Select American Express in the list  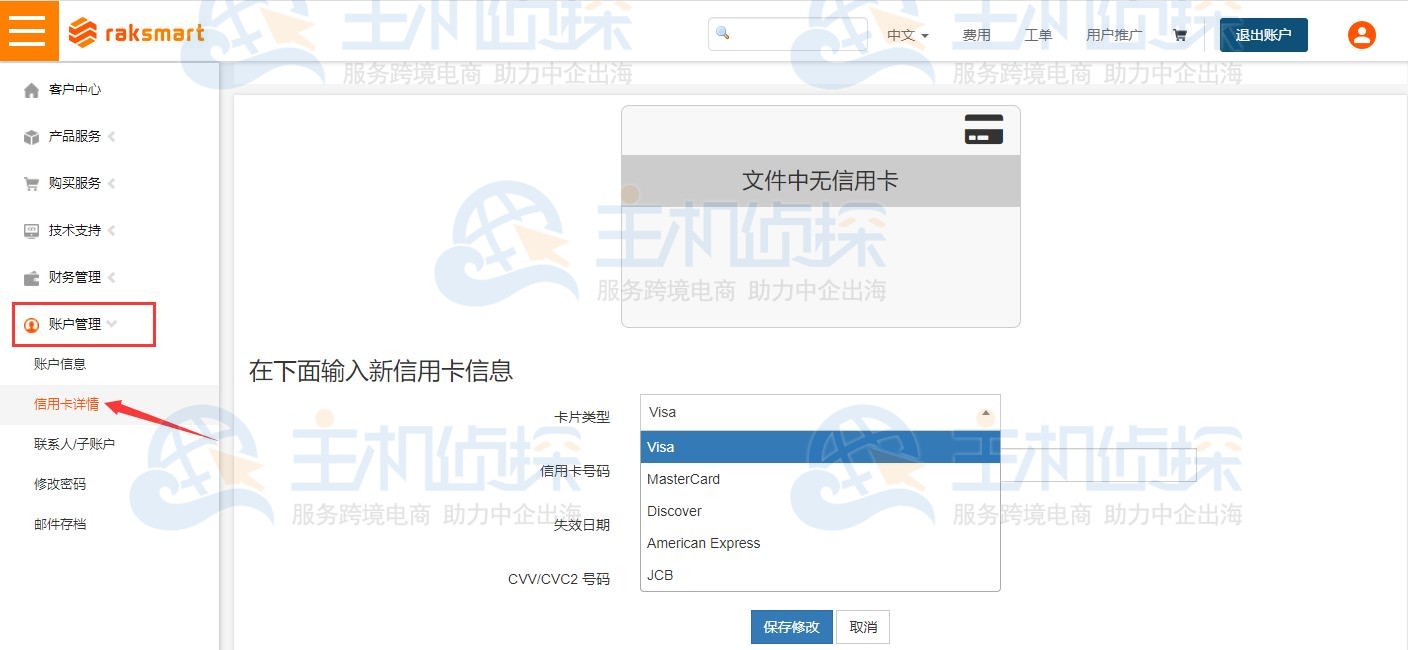point(820,543)
